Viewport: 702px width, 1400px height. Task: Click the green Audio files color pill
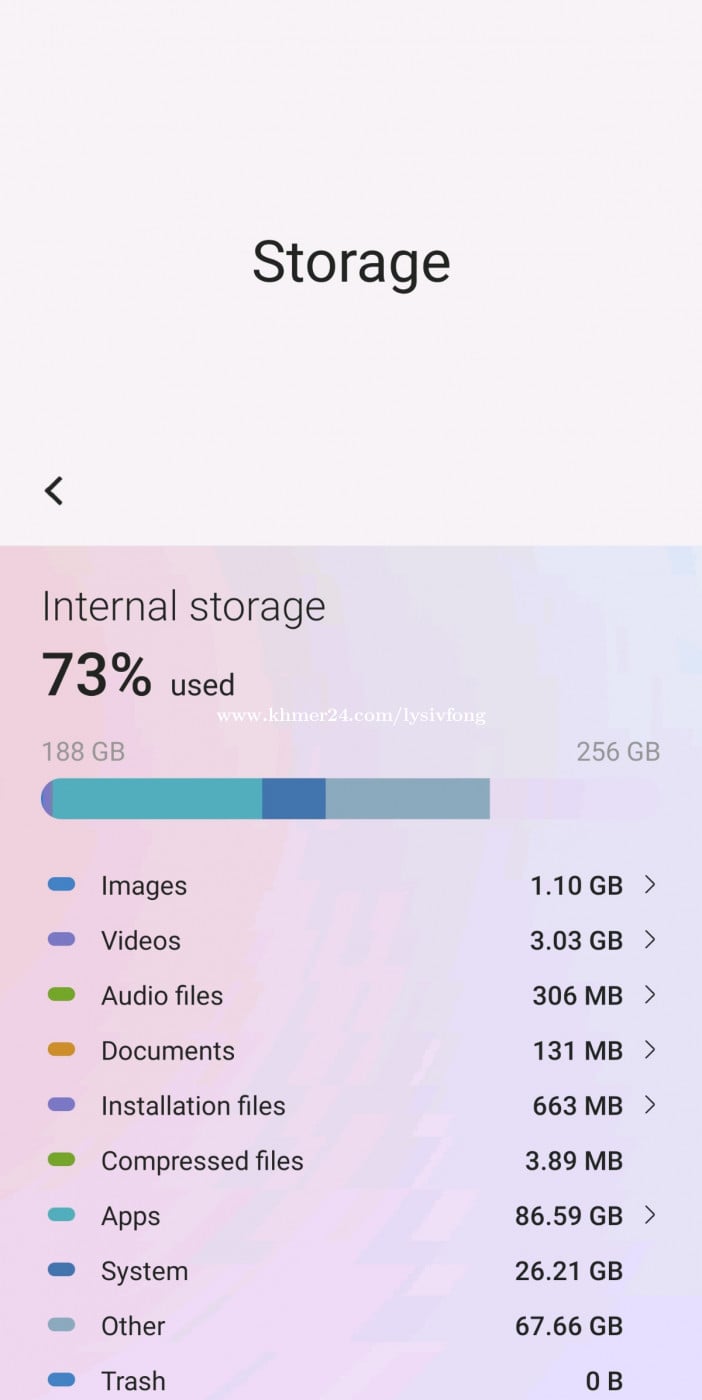pos(62,995)
